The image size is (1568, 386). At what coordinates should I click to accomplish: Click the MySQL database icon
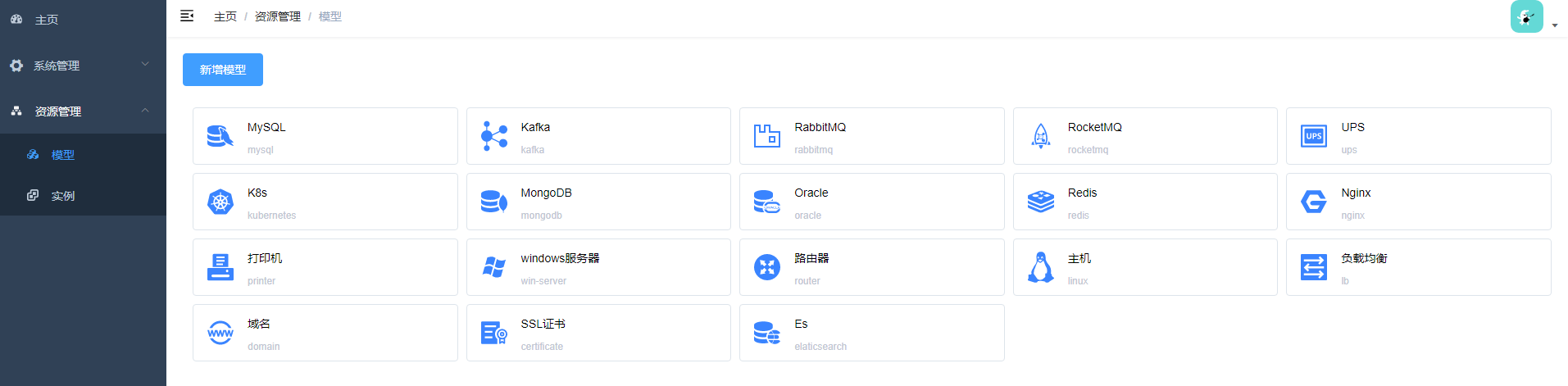pyautogui.click(x=220, y=136)
